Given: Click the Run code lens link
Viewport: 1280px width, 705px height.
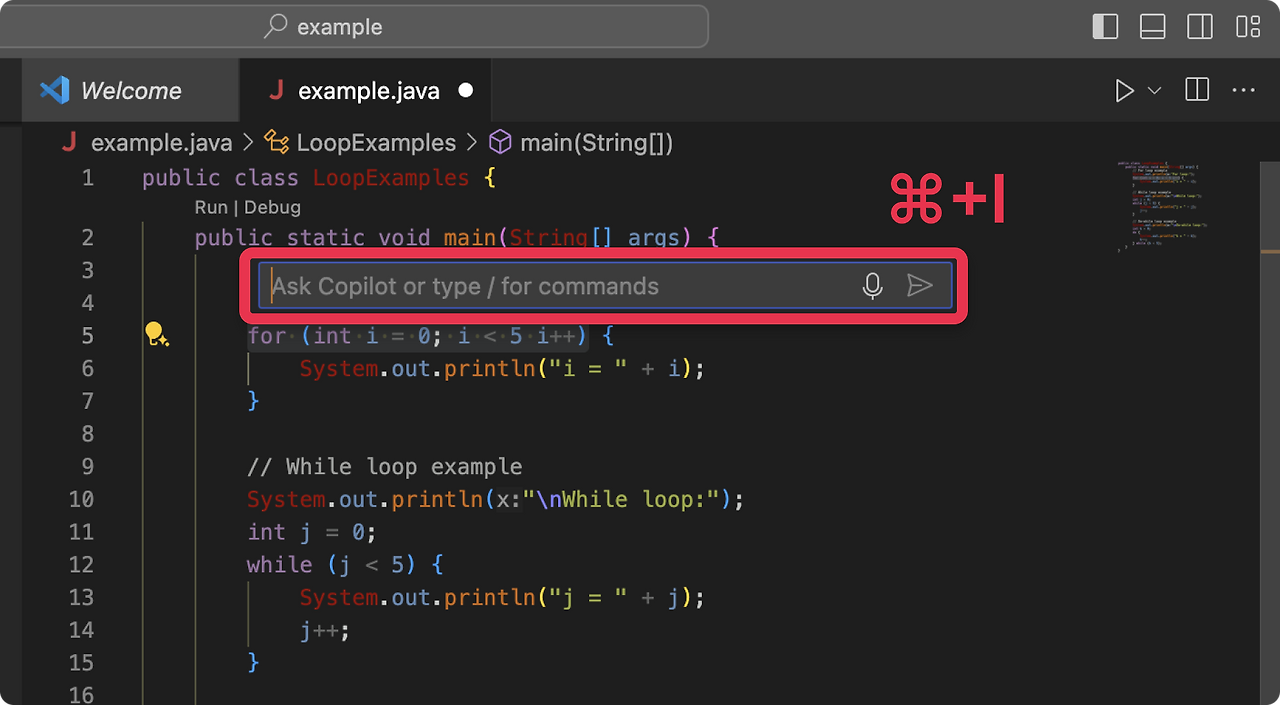Looking at the screenshot, I should 210,207.
